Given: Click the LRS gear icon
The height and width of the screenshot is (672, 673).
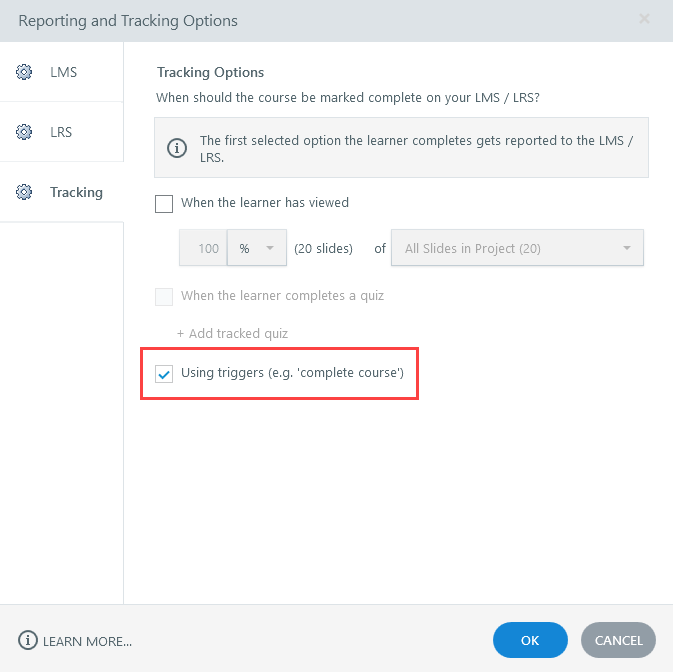Looking at the screenshot, I should (x=24, y=132).
